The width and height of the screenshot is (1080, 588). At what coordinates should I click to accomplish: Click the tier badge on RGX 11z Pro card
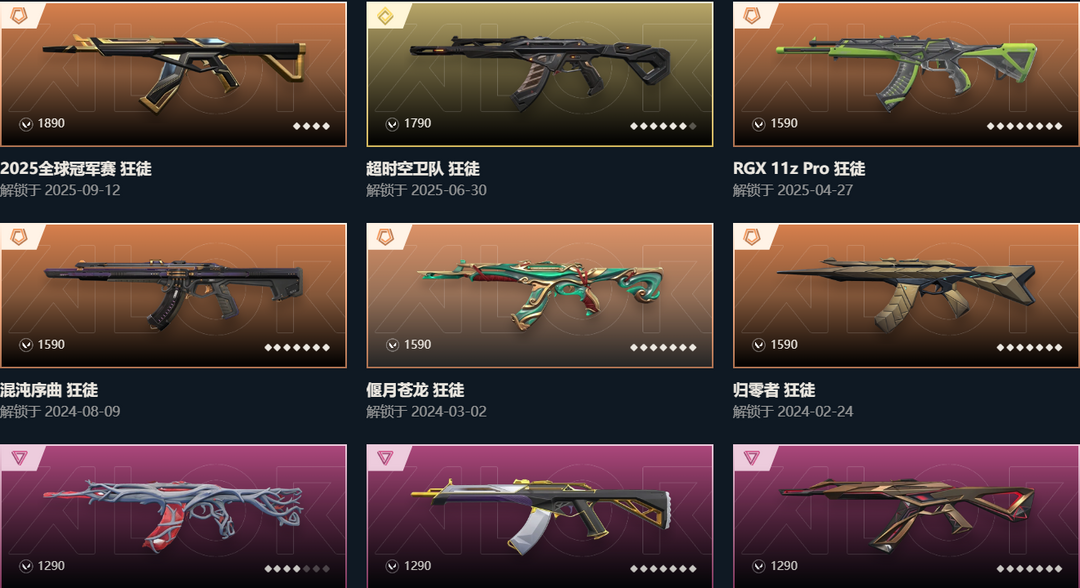tap(751, 15)
